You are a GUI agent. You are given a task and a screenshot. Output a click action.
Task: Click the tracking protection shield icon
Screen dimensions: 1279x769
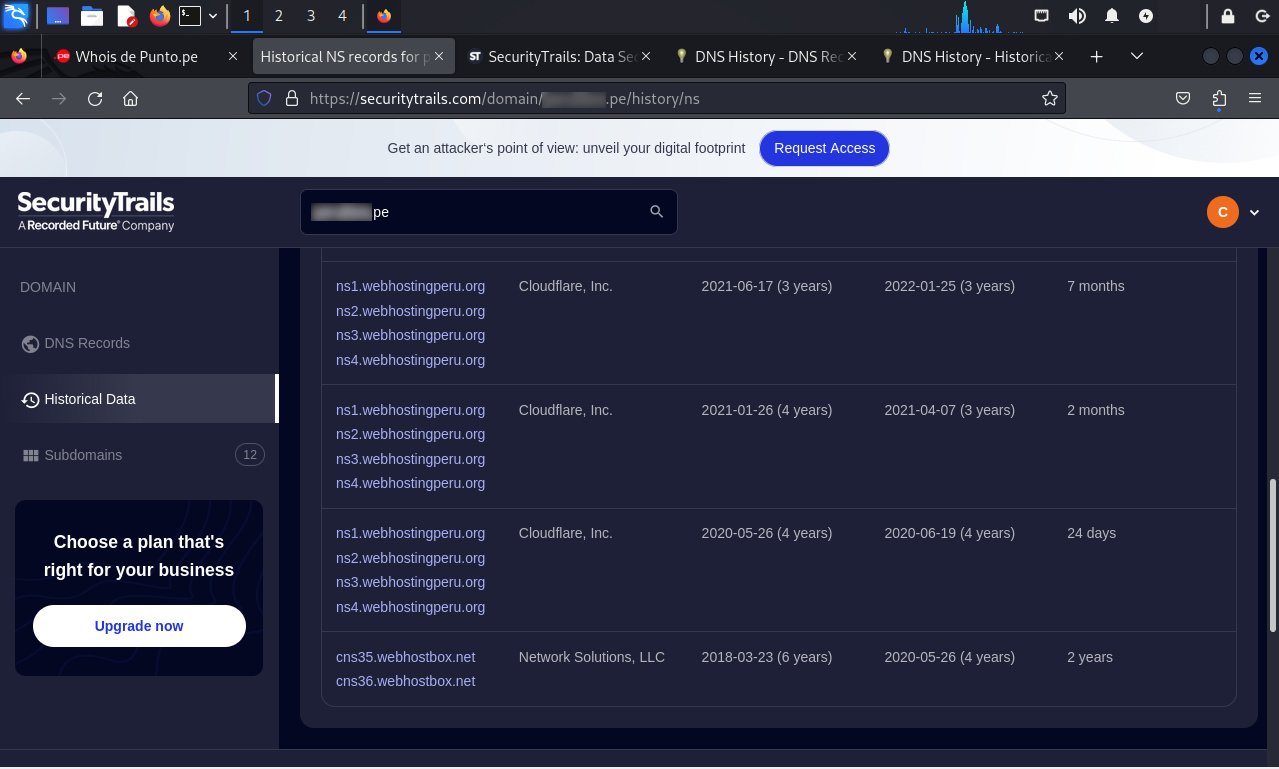265,98
